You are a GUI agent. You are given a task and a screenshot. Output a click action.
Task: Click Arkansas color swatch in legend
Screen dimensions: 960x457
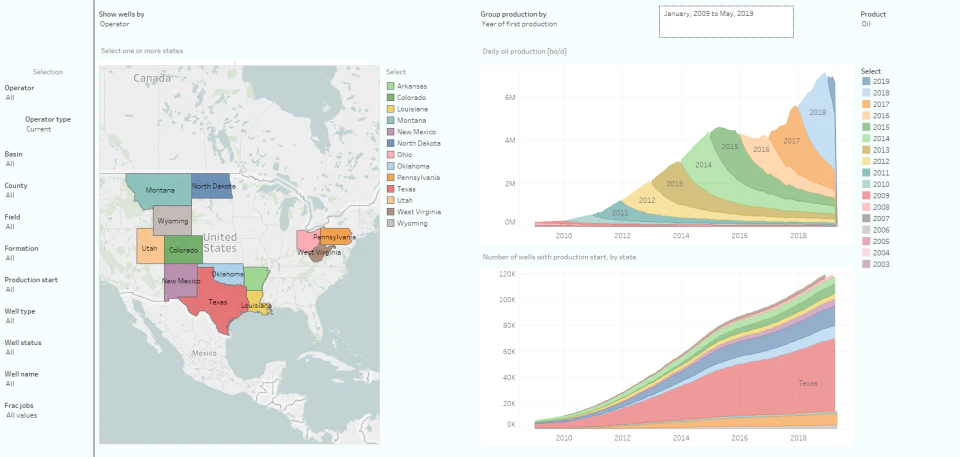point(391,86)
